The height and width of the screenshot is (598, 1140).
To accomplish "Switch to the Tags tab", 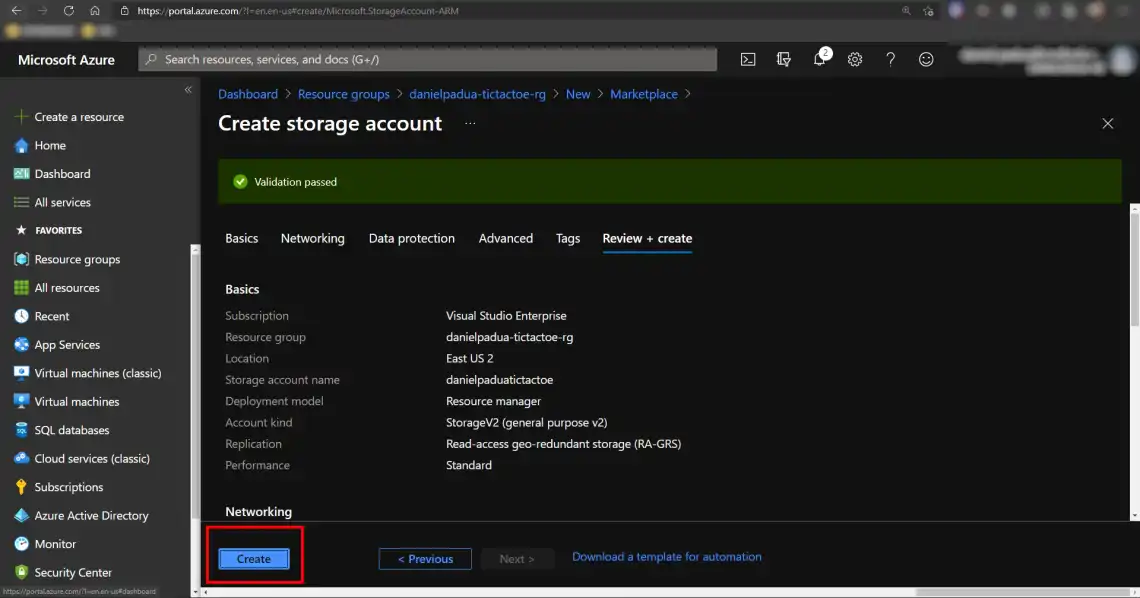I will pos(567,238).
